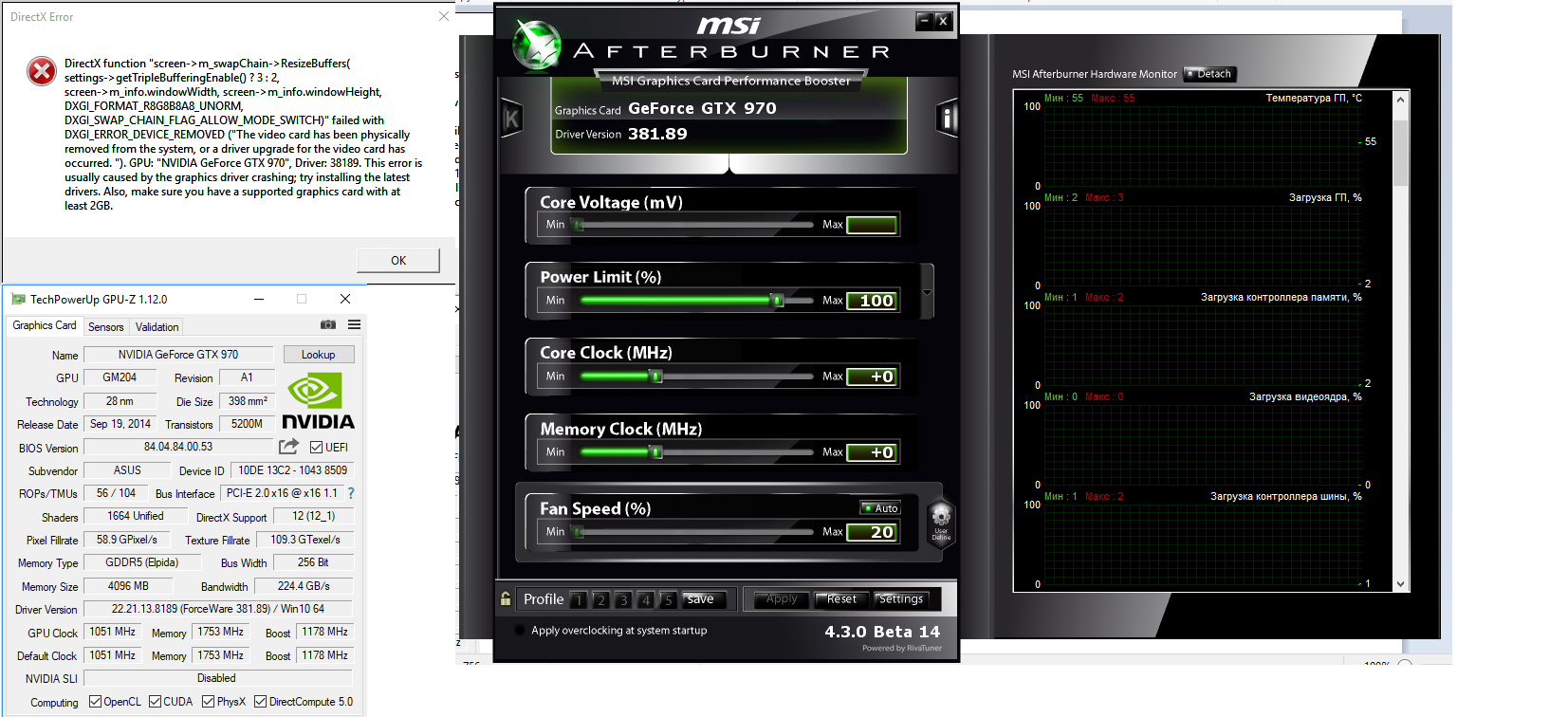Screen dimensions: 1568x717
Task: Take a GPU-Z screenshot with camera icon
Action: pos(328,324)
